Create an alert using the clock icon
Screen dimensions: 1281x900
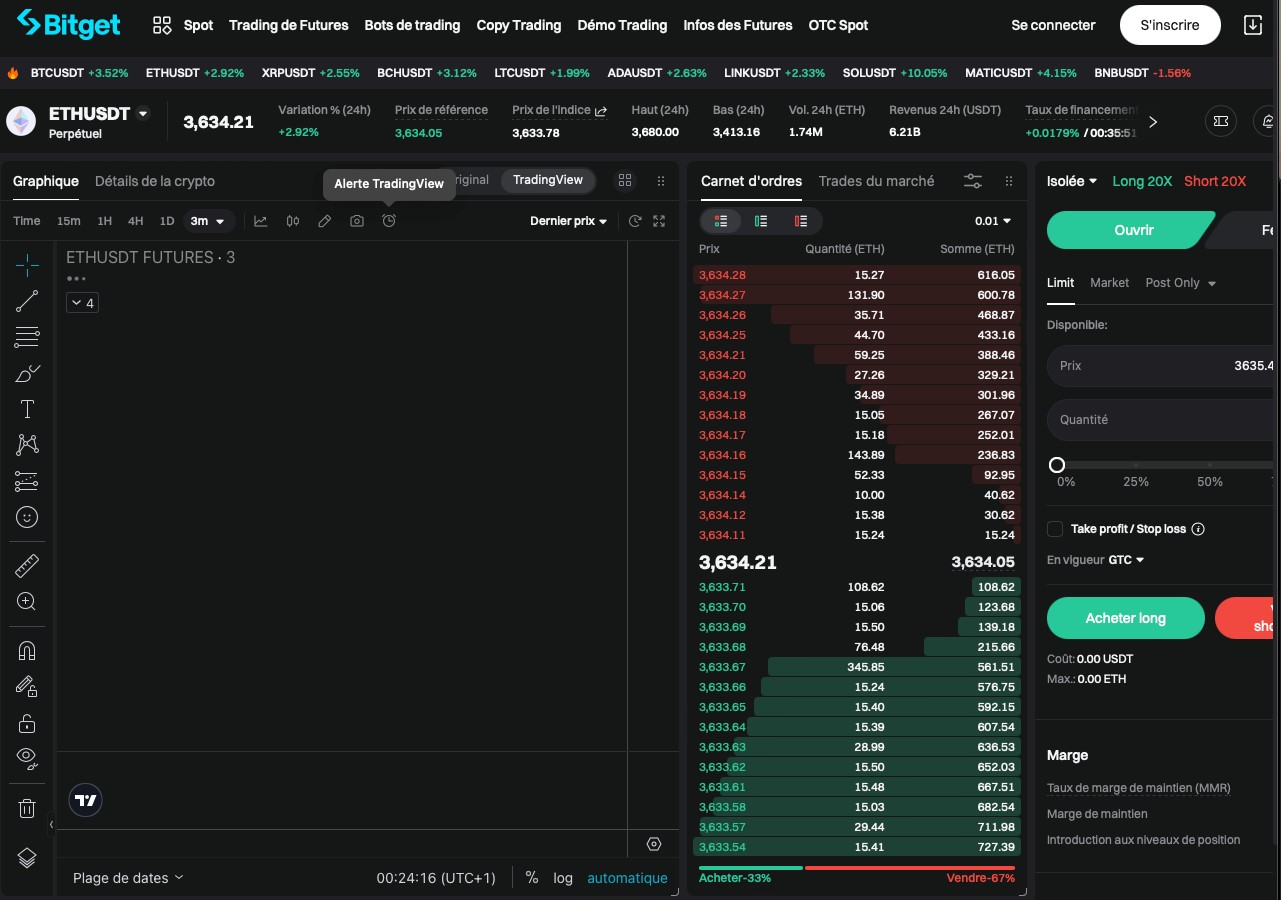pyautogui.click(x=389, y=221)
